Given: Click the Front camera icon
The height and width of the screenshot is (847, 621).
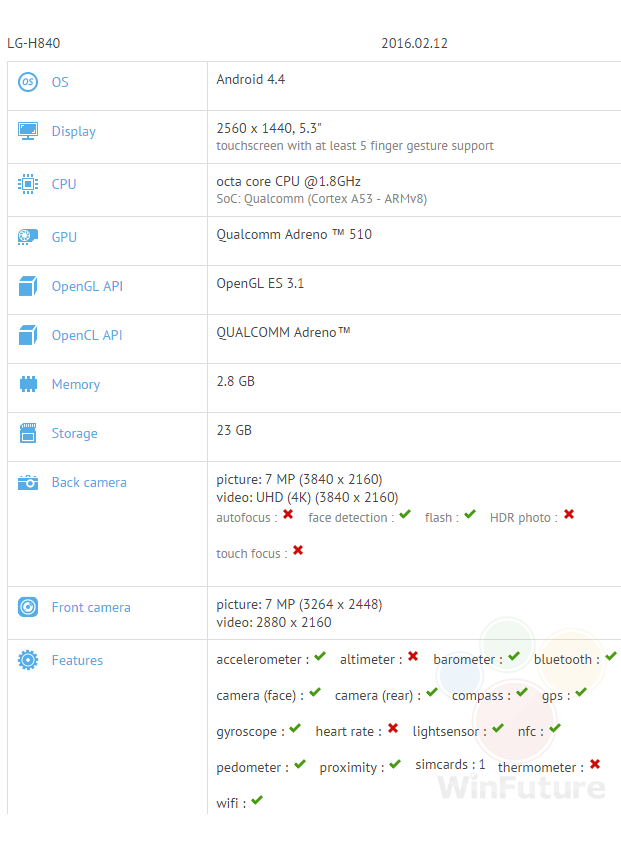Looking at the screenshot, I should point(28,607).
